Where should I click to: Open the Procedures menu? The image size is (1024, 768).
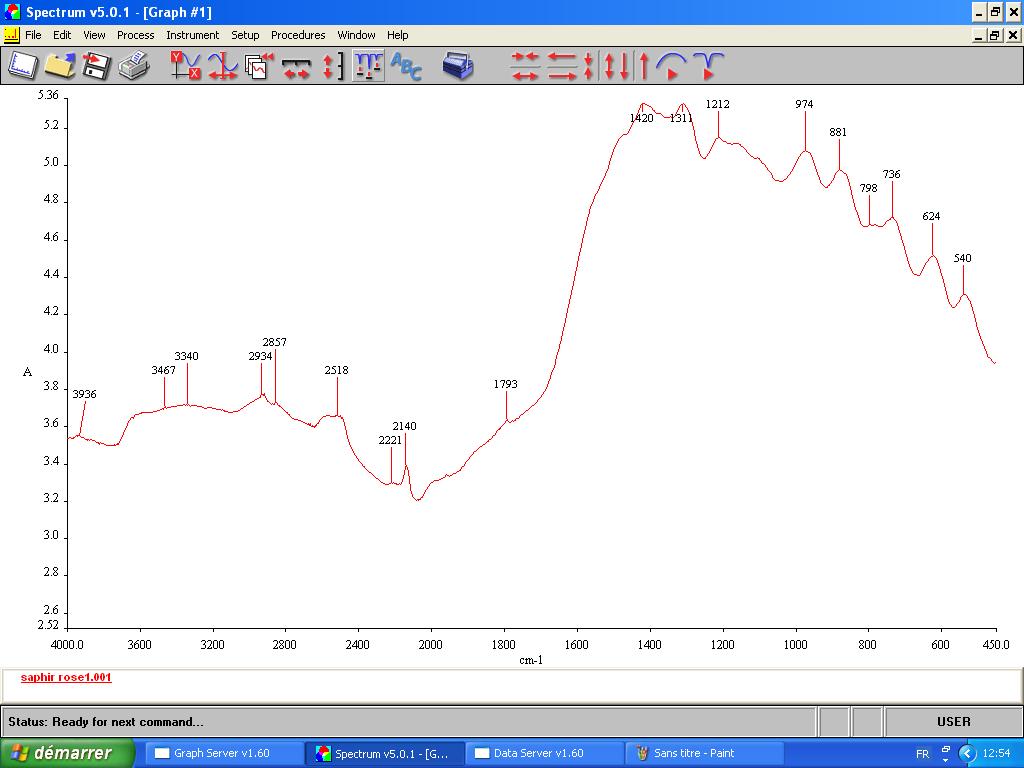pyautogui.click(x=298, y=35)
